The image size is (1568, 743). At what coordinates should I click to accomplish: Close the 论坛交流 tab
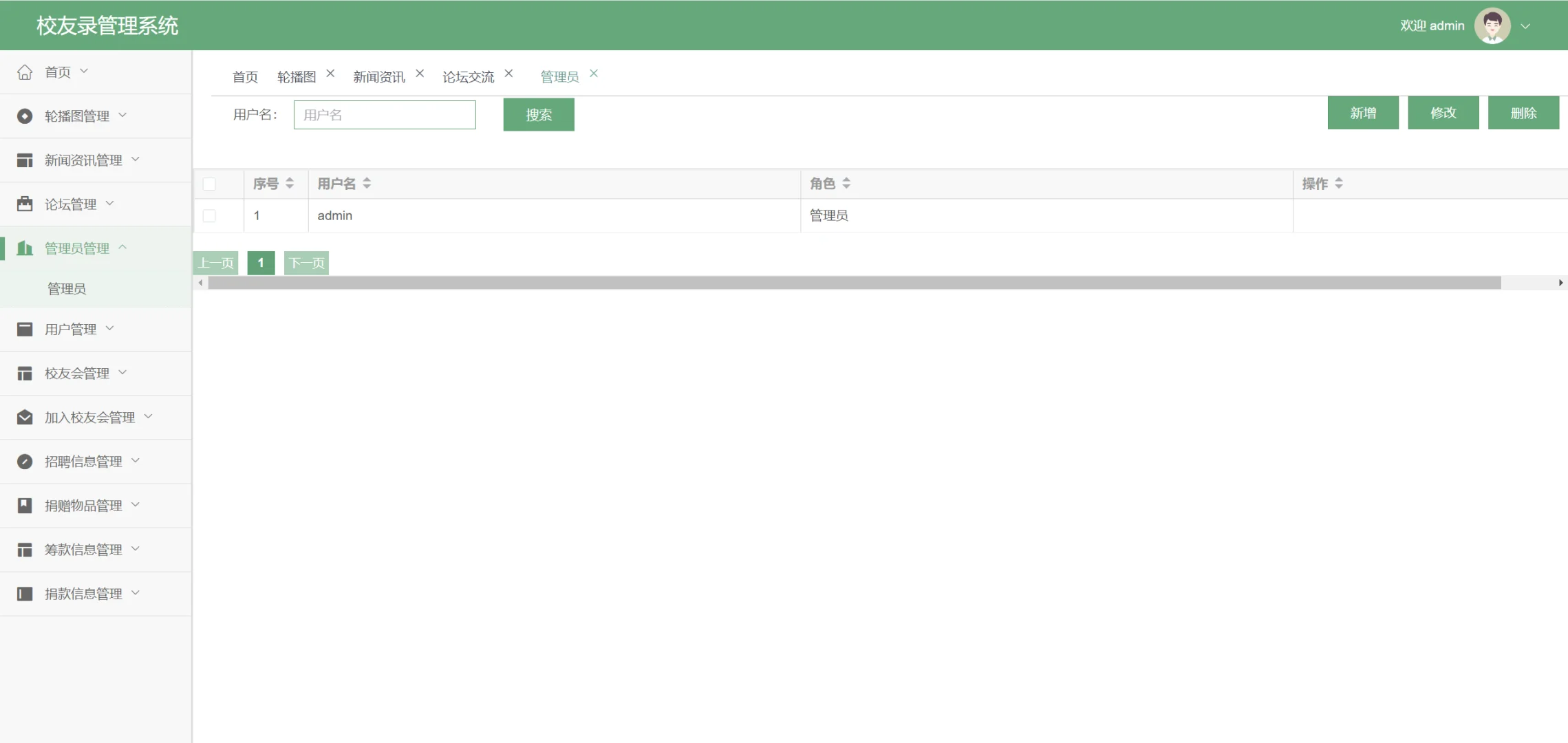coord(509,72)
